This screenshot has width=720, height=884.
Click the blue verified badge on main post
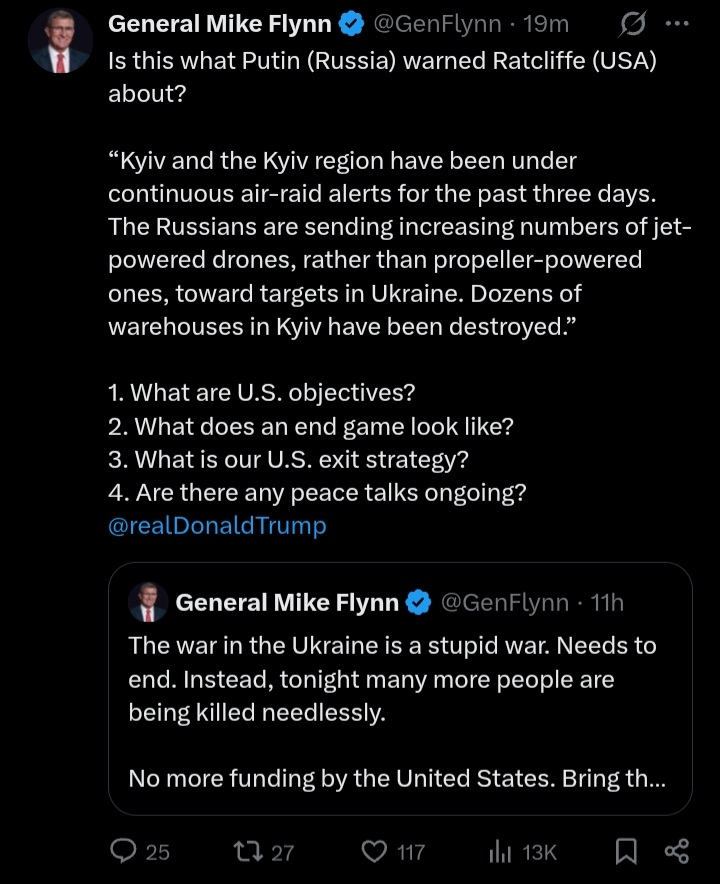351,24
